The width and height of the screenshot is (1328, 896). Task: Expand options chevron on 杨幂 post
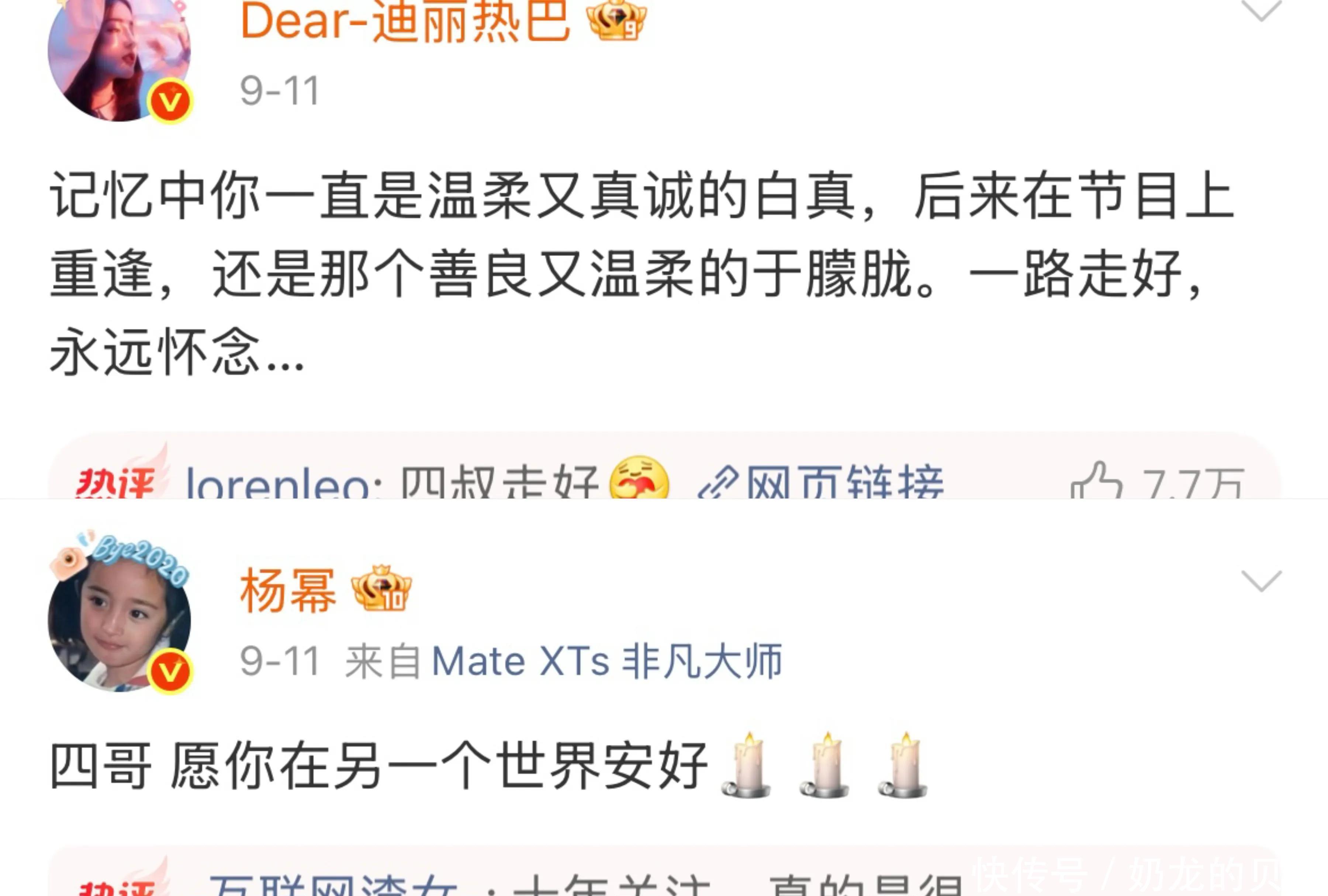pos(1262,581)
